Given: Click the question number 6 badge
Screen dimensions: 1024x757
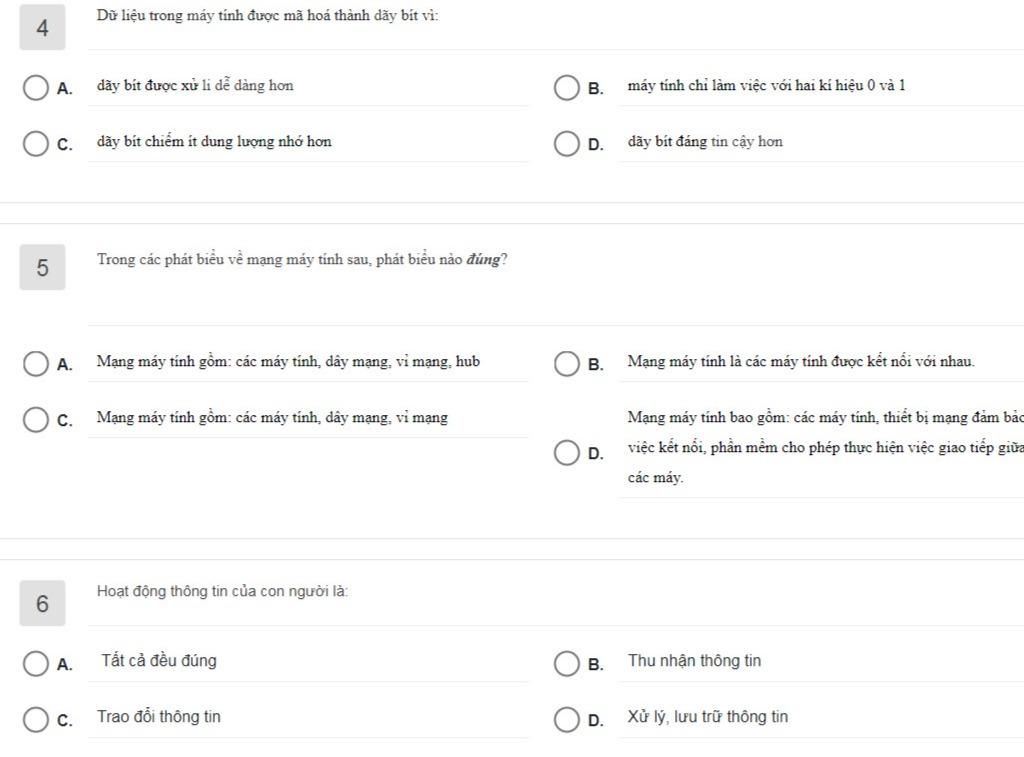Looking at the screenshot, I should point(42,603).
